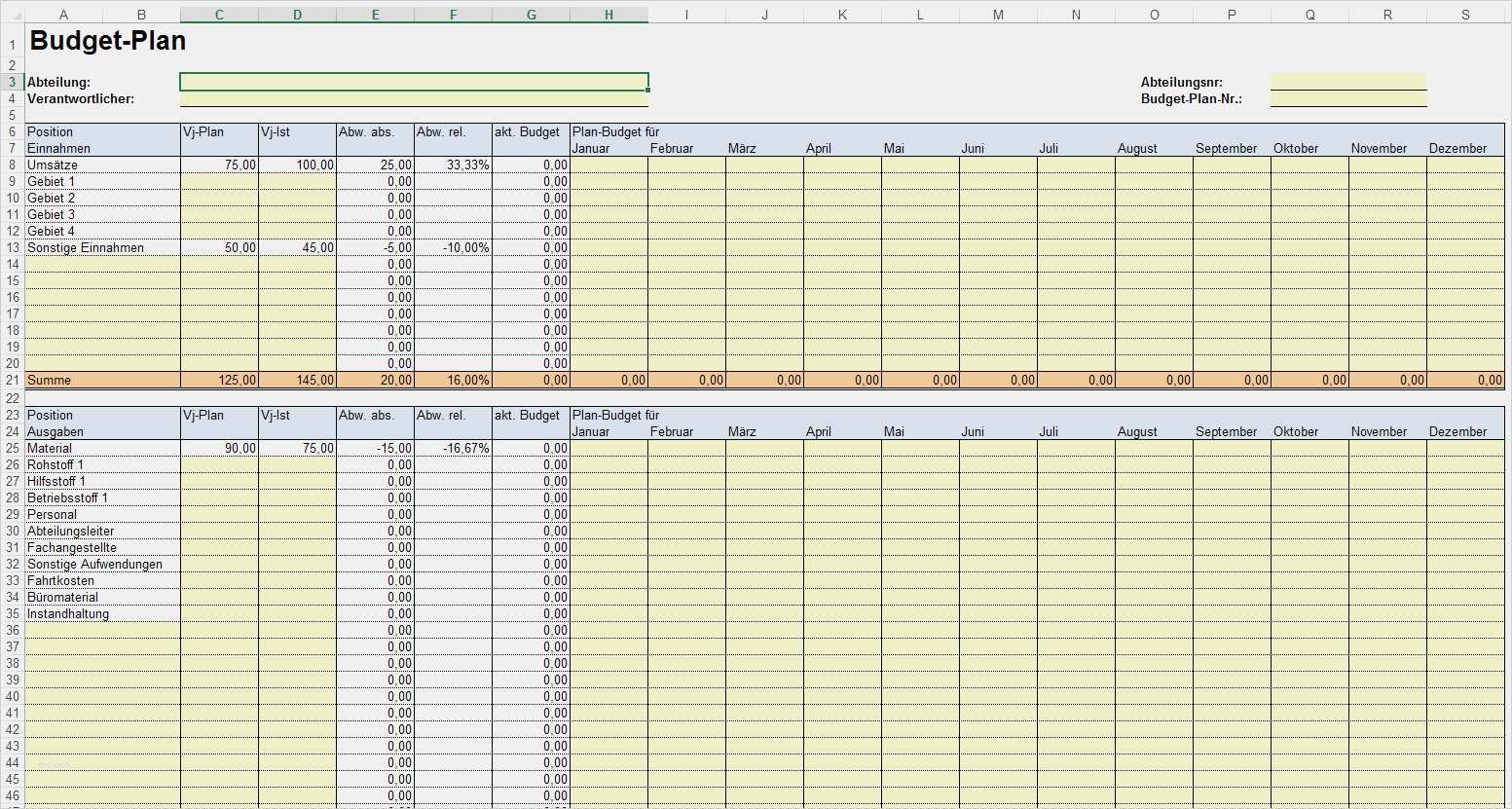Click the Umsätze Vj-Ist cell showing 100,00
Viewport: 1512px width, 809px height.
click(x=297, y=165)
